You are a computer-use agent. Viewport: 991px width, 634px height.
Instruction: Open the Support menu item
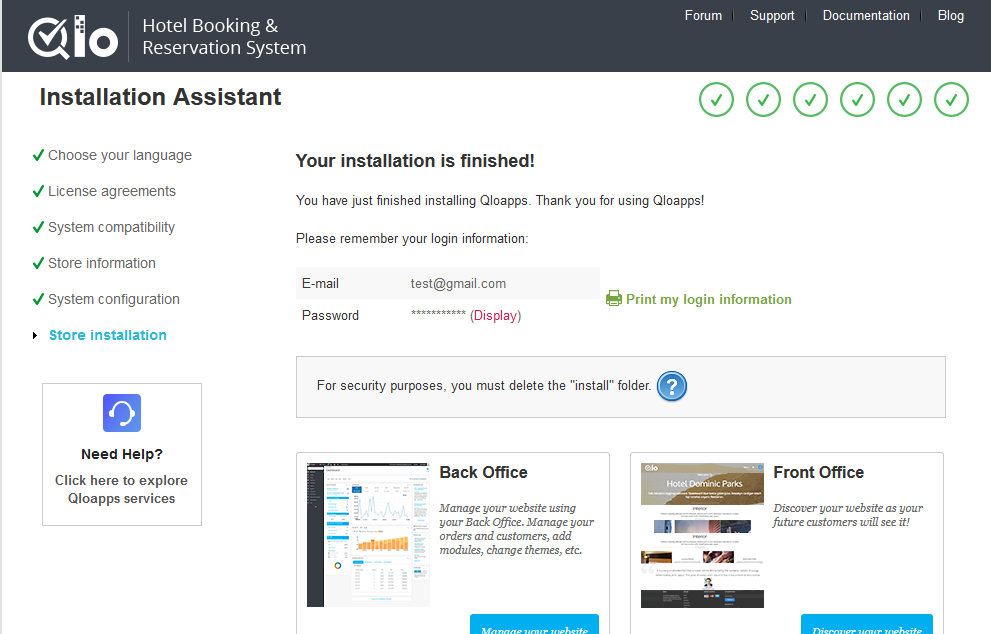click(772, 16)
